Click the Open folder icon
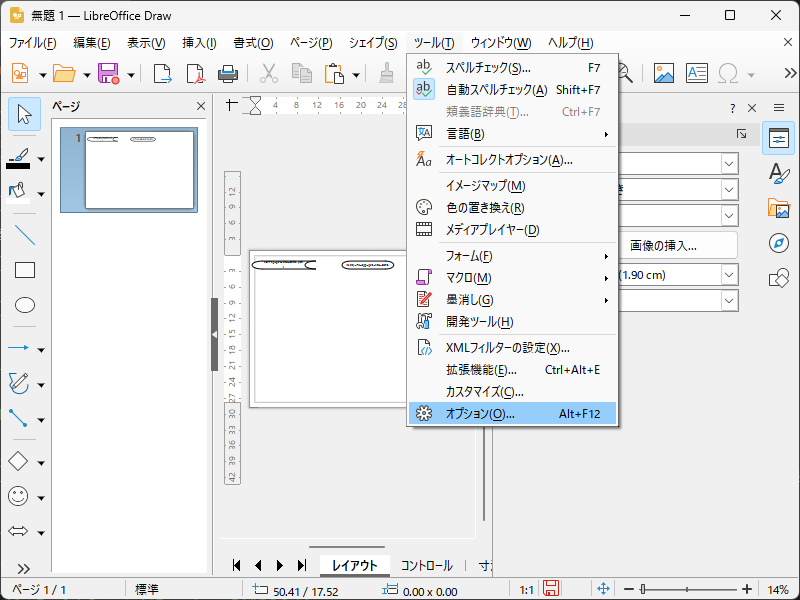This screenshot has height=600, width=800. pyautogui.click(x=64, y=74)
